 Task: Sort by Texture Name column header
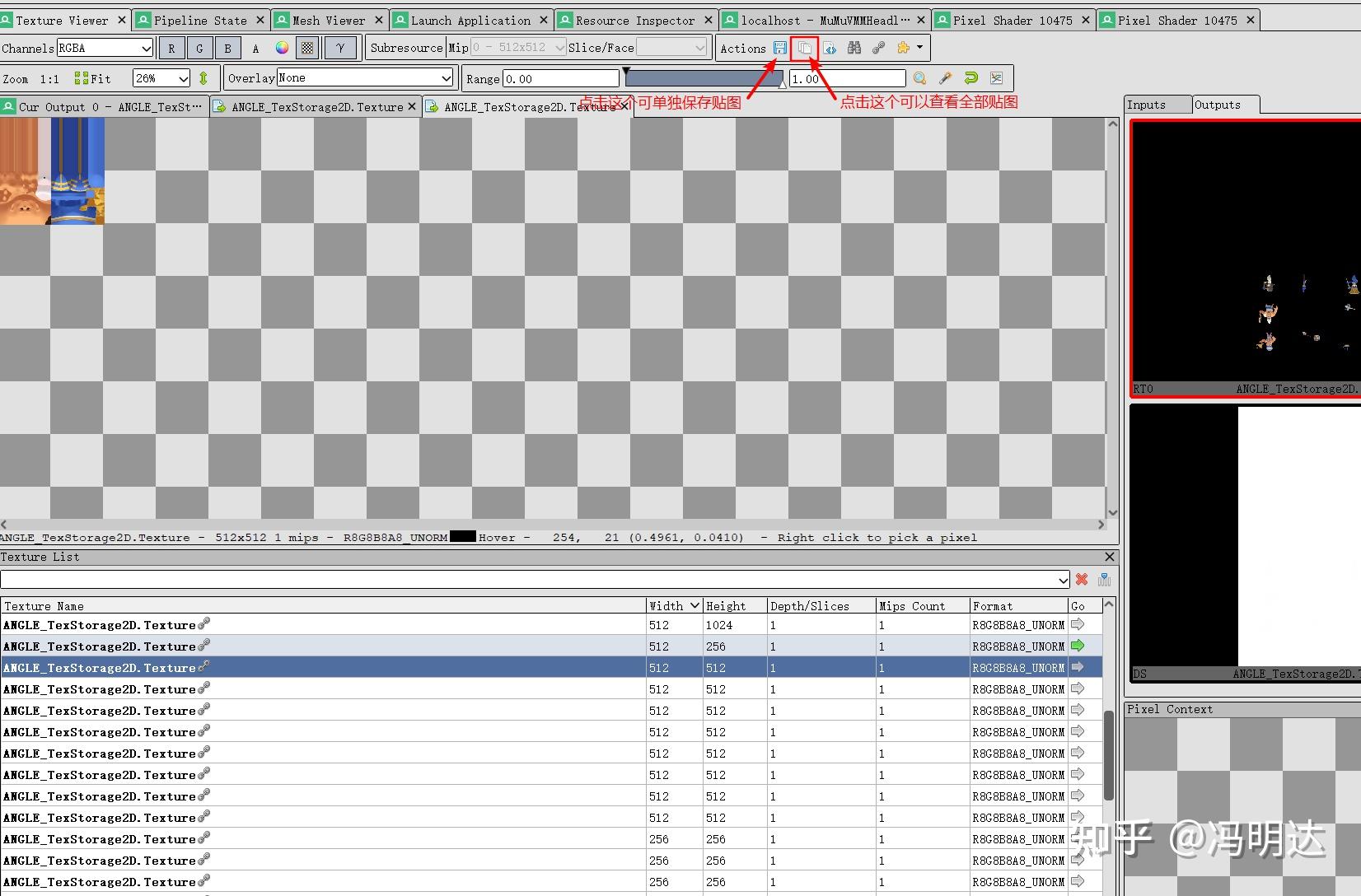point(323,606)
